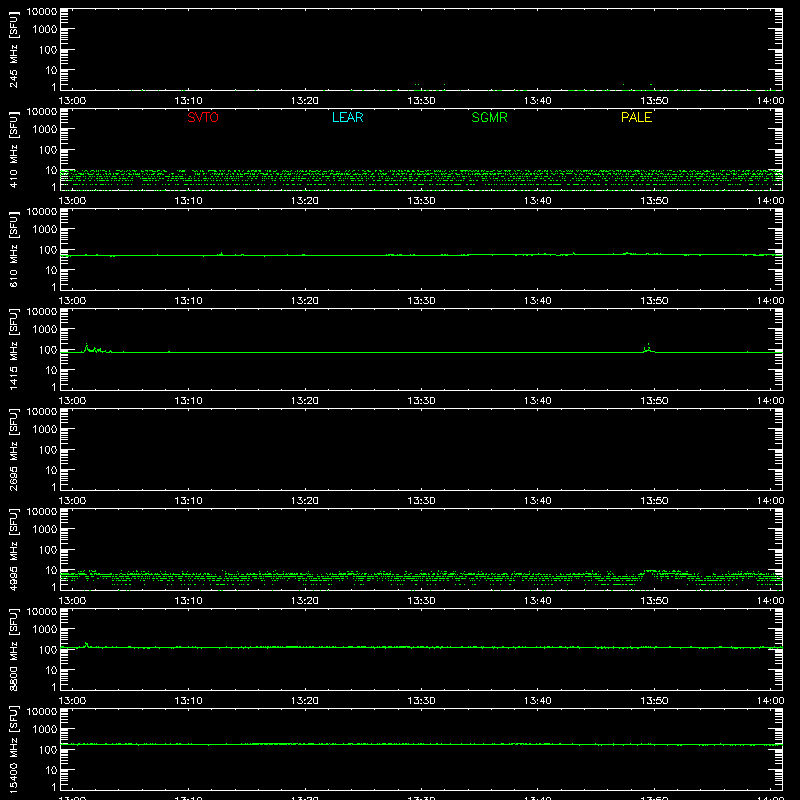
Task: Click the 100 label on 610 MHz axis
Action: (x=48, y=249)
